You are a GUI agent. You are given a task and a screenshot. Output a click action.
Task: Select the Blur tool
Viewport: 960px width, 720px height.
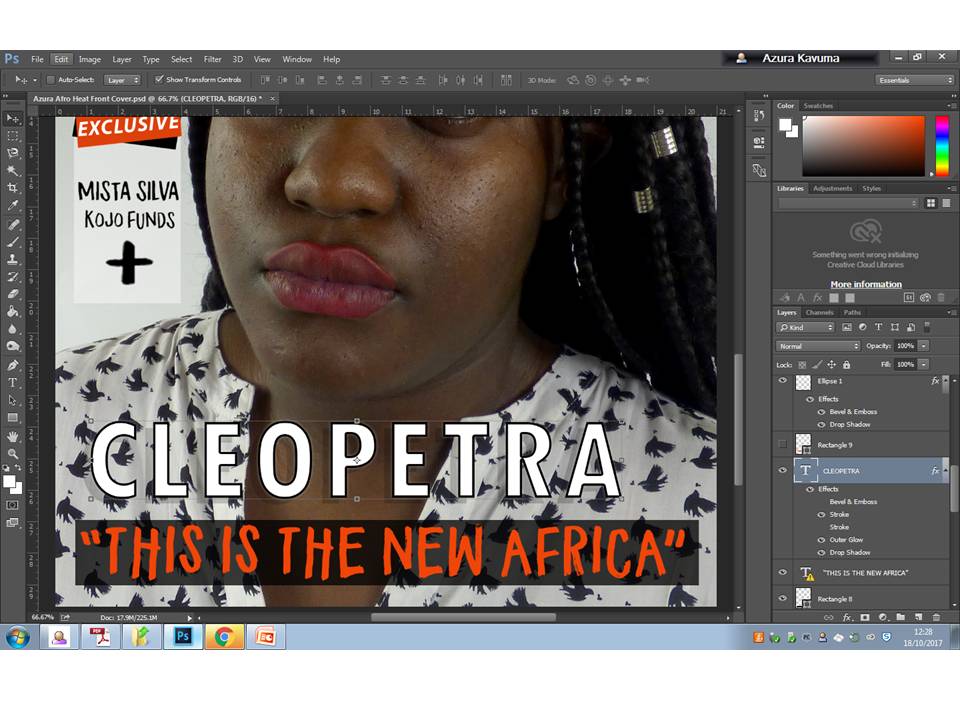coord(12,329)
